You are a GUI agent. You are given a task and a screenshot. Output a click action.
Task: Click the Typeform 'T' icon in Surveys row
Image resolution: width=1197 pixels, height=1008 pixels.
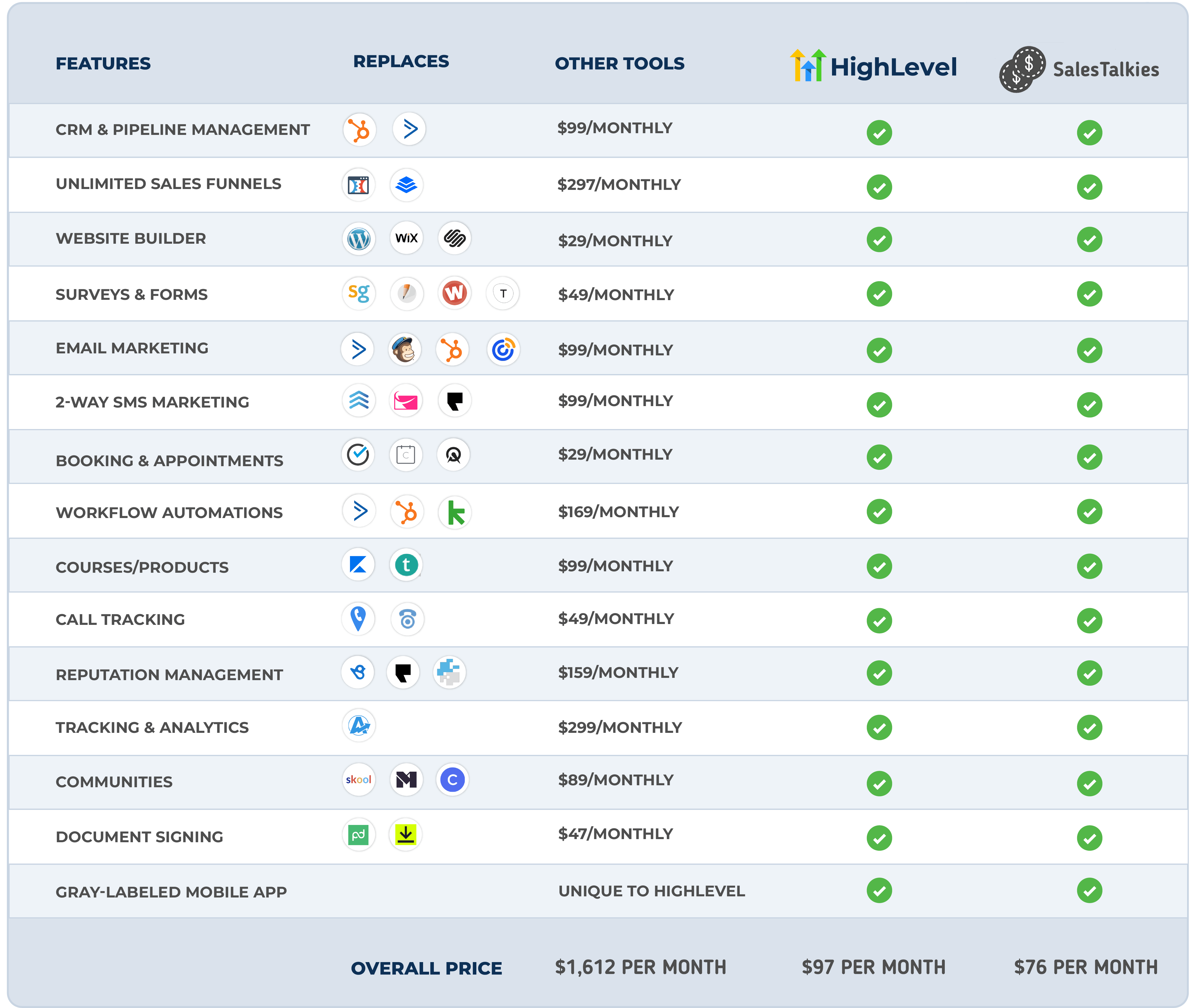point(503,293)
